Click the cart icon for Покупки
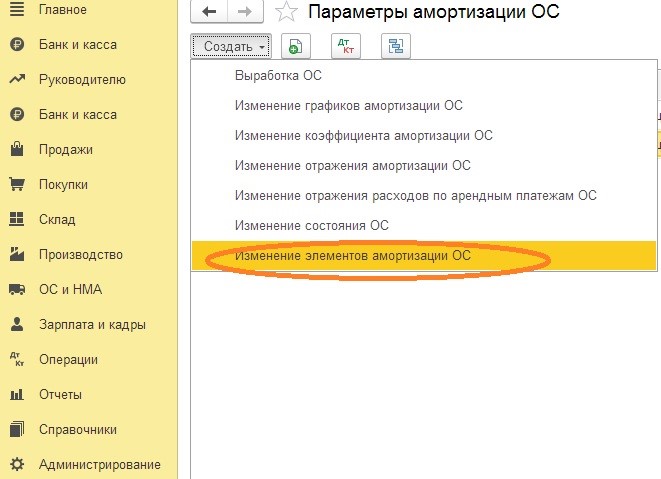 click(17, 184)
